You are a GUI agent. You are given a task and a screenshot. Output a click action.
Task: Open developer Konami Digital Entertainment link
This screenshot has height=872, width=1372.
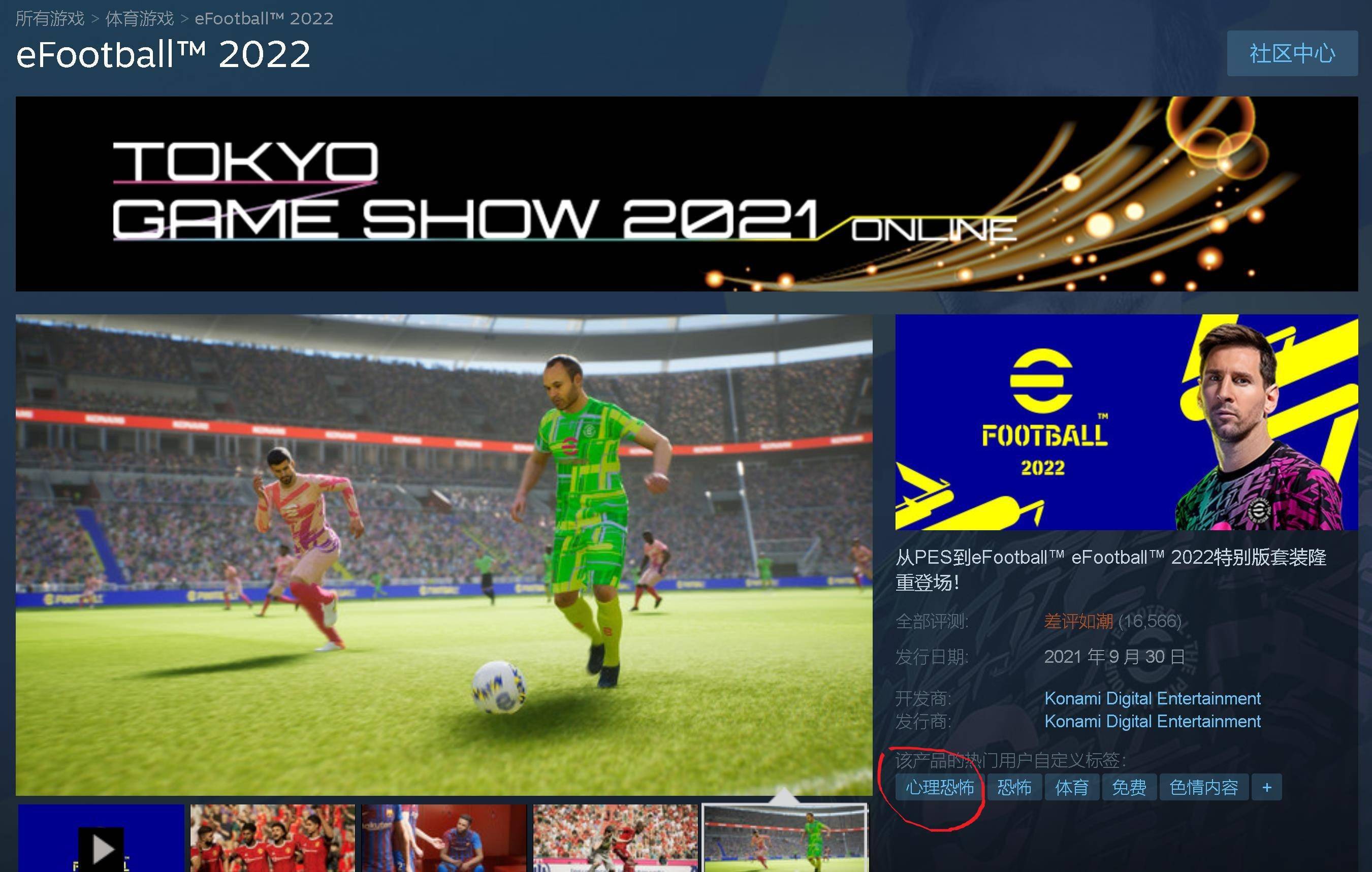pyautogui.click(x=1152, y=698)
